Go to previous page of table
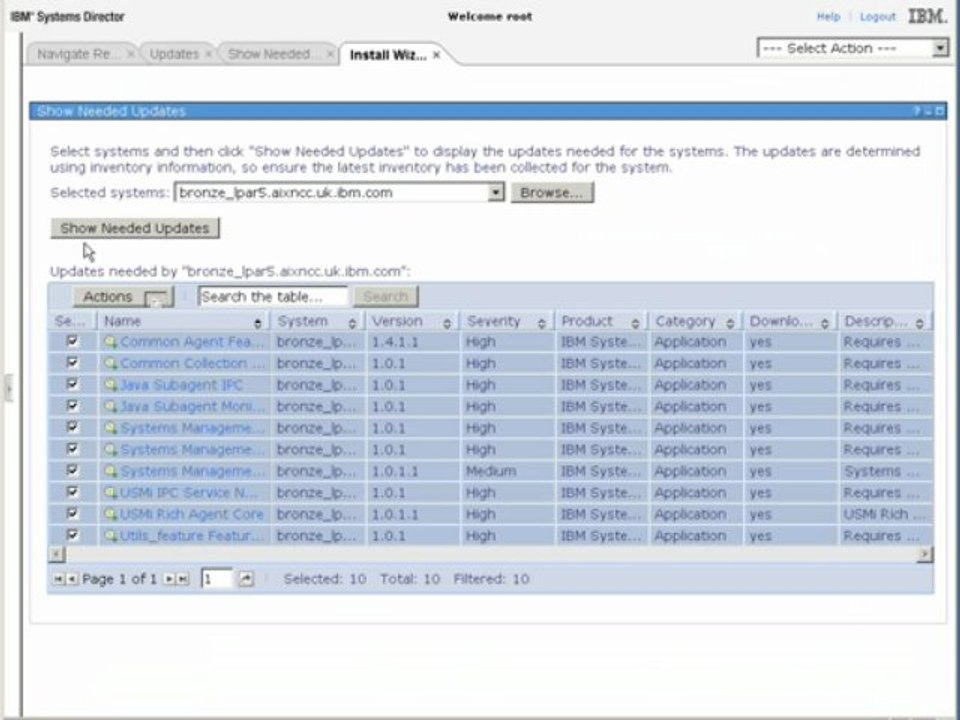 [x=72, y=579]
